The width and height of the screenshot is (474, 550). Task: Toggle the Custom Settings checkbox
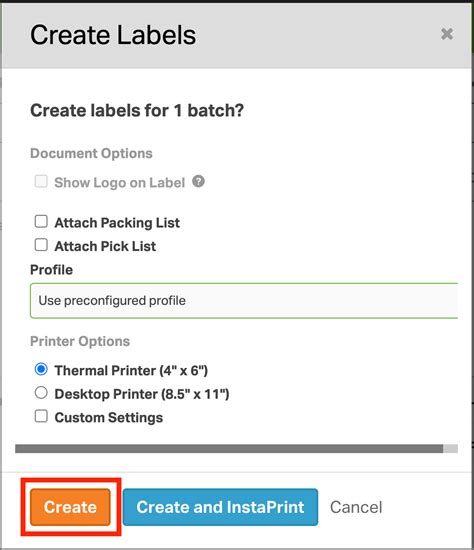pos(41,416)
